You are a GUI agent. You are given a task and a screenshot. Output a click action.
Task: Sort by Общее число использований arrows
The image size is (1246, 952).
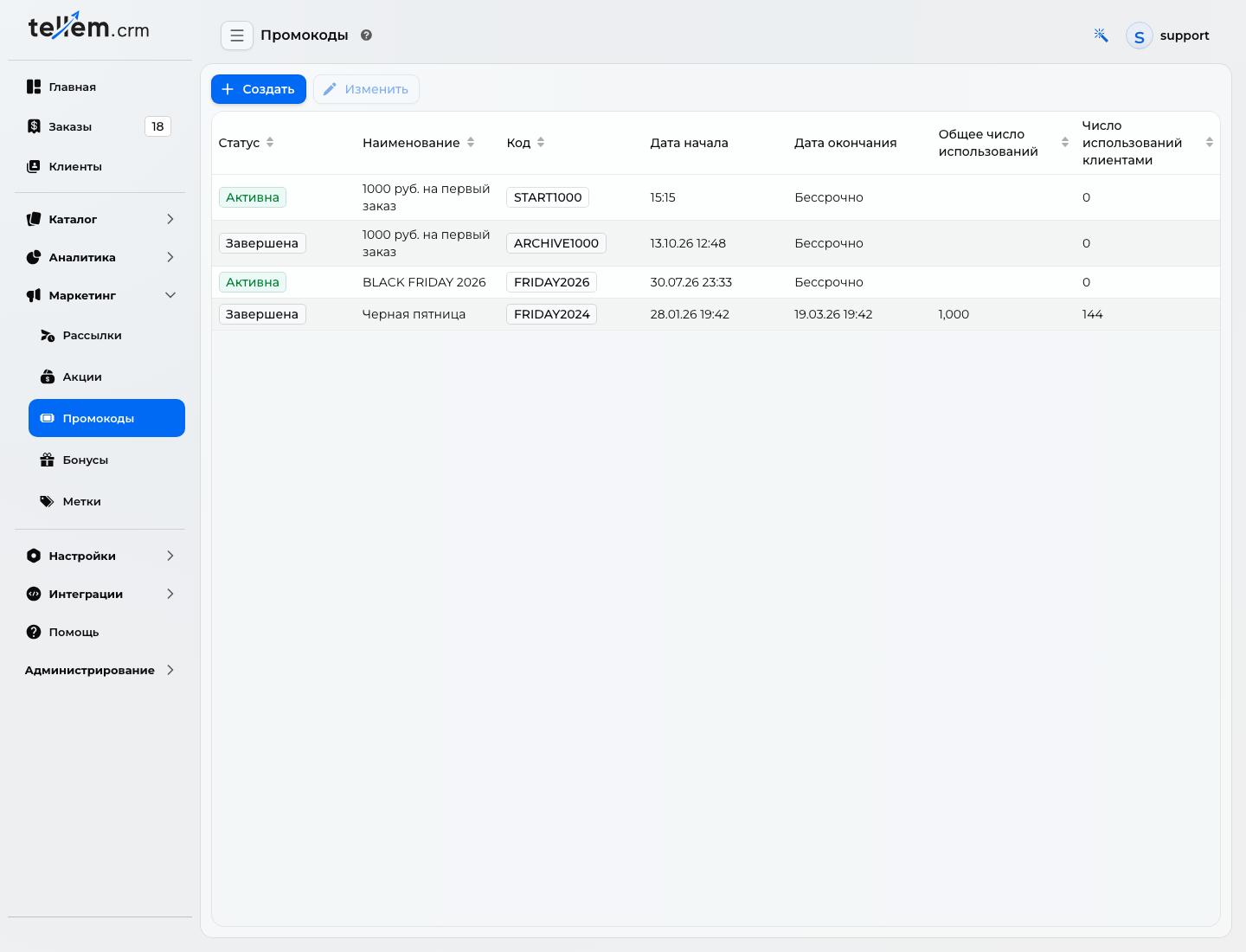1065,143
